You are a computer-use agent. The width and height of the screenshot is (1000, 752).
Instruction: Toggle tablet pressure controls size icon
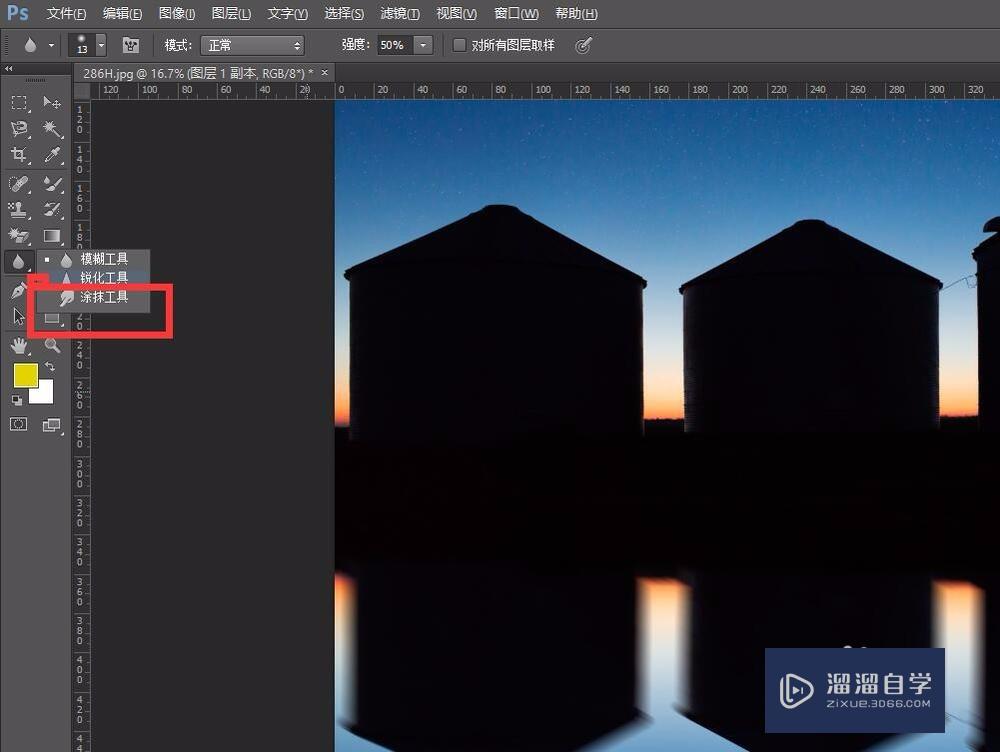583,45
